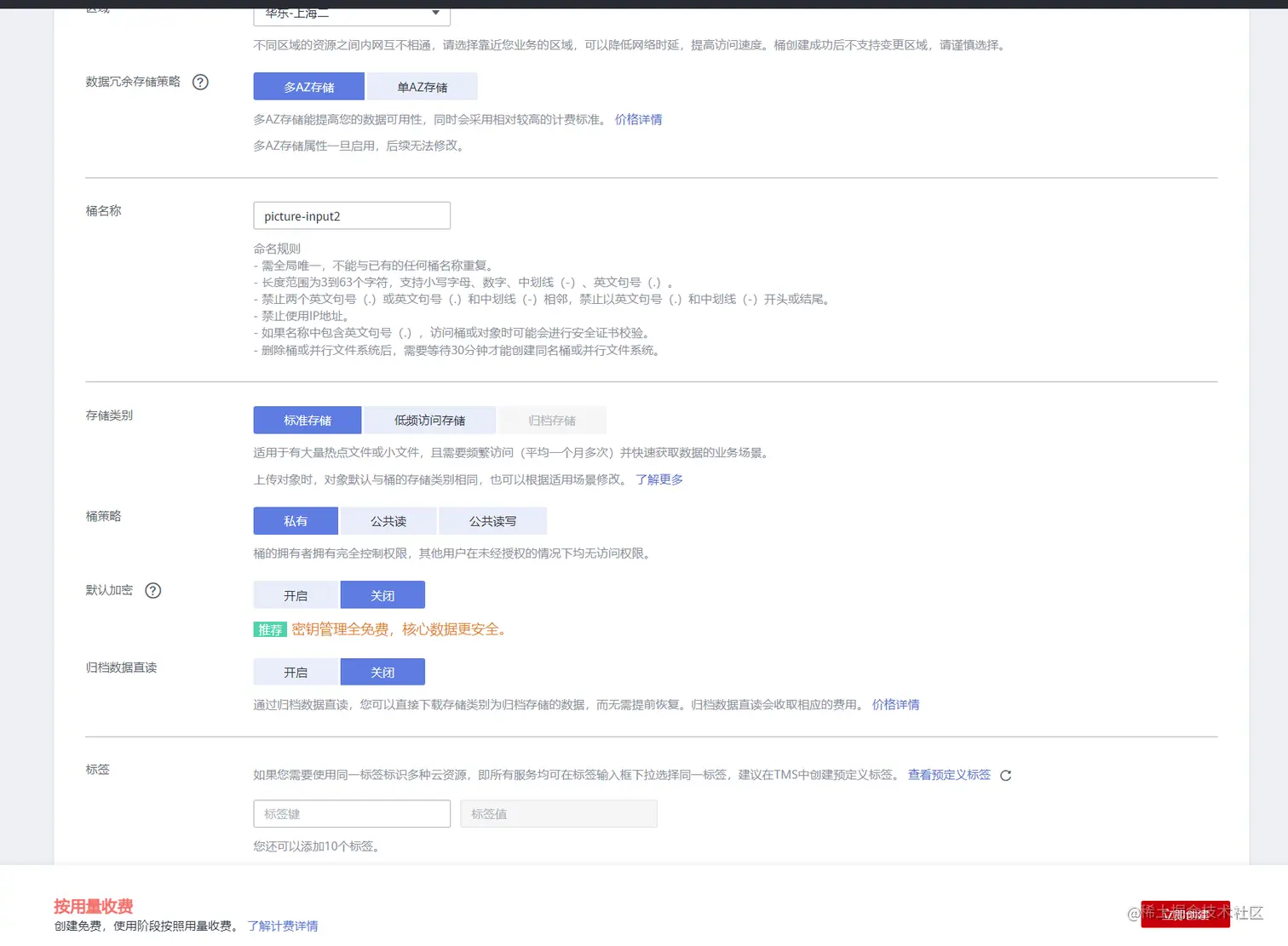The width and height of the screenshot is (1288, 946).
Task: Set bucket policy to 公共读写
Action: click(x=493, y=520)
